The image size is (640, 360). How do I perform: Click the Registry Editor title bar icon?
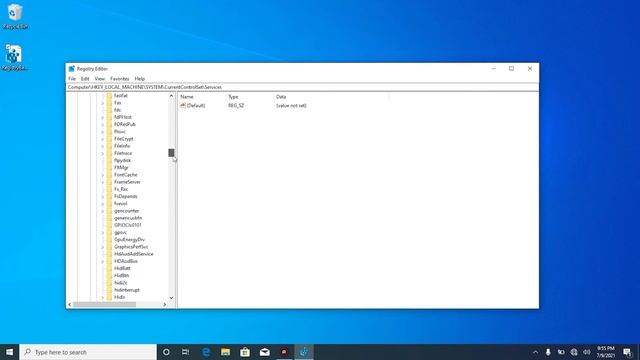[72, 69]
